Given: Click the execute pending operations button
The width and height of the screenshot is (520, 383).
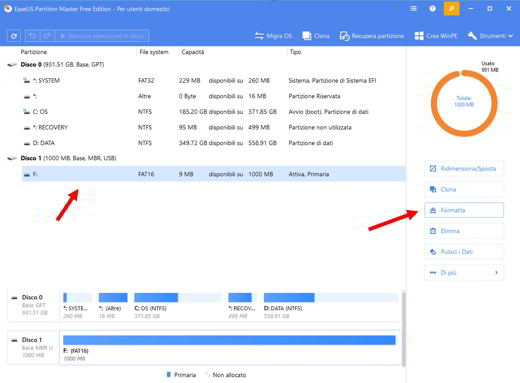Looking at the screenshot, I should pyautogui.click(x=102, y=36).
